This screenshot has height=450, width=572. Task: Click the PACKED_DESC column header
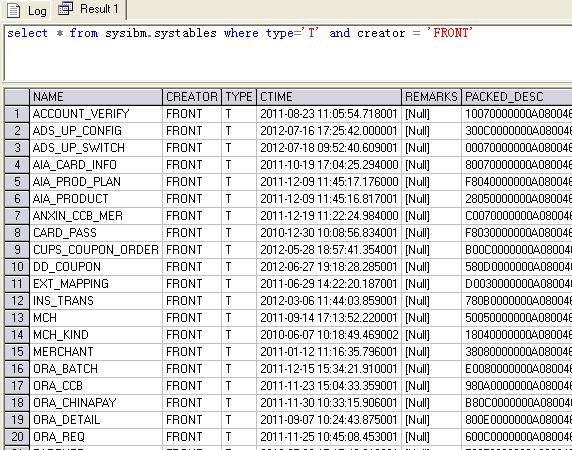tap(517, 97)
